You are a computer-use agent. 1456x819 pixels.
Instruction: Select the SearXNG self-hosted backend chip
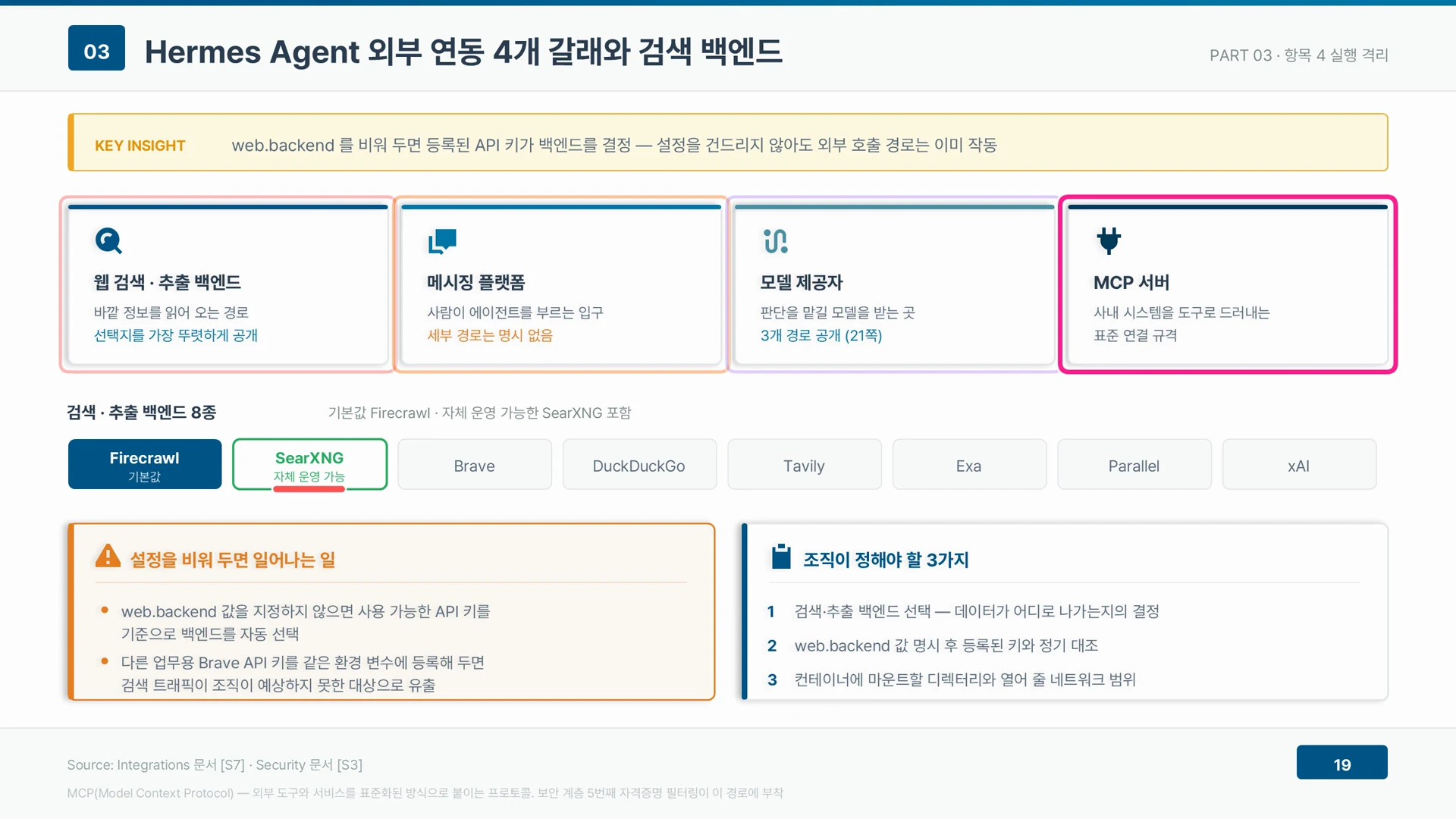309,464
